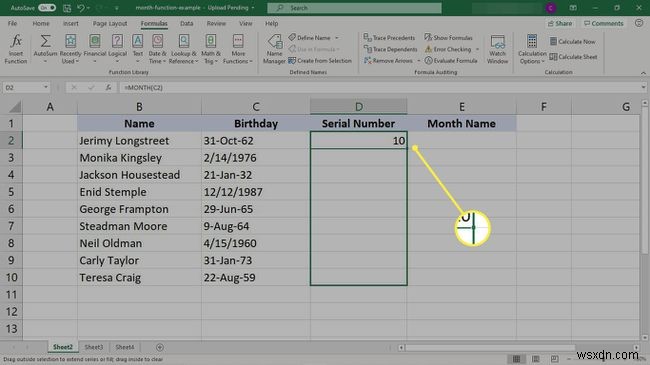Open Recently Used functions
Viewport: 650px width, 365px height.
pyautogui.click(x=70, y=49)
